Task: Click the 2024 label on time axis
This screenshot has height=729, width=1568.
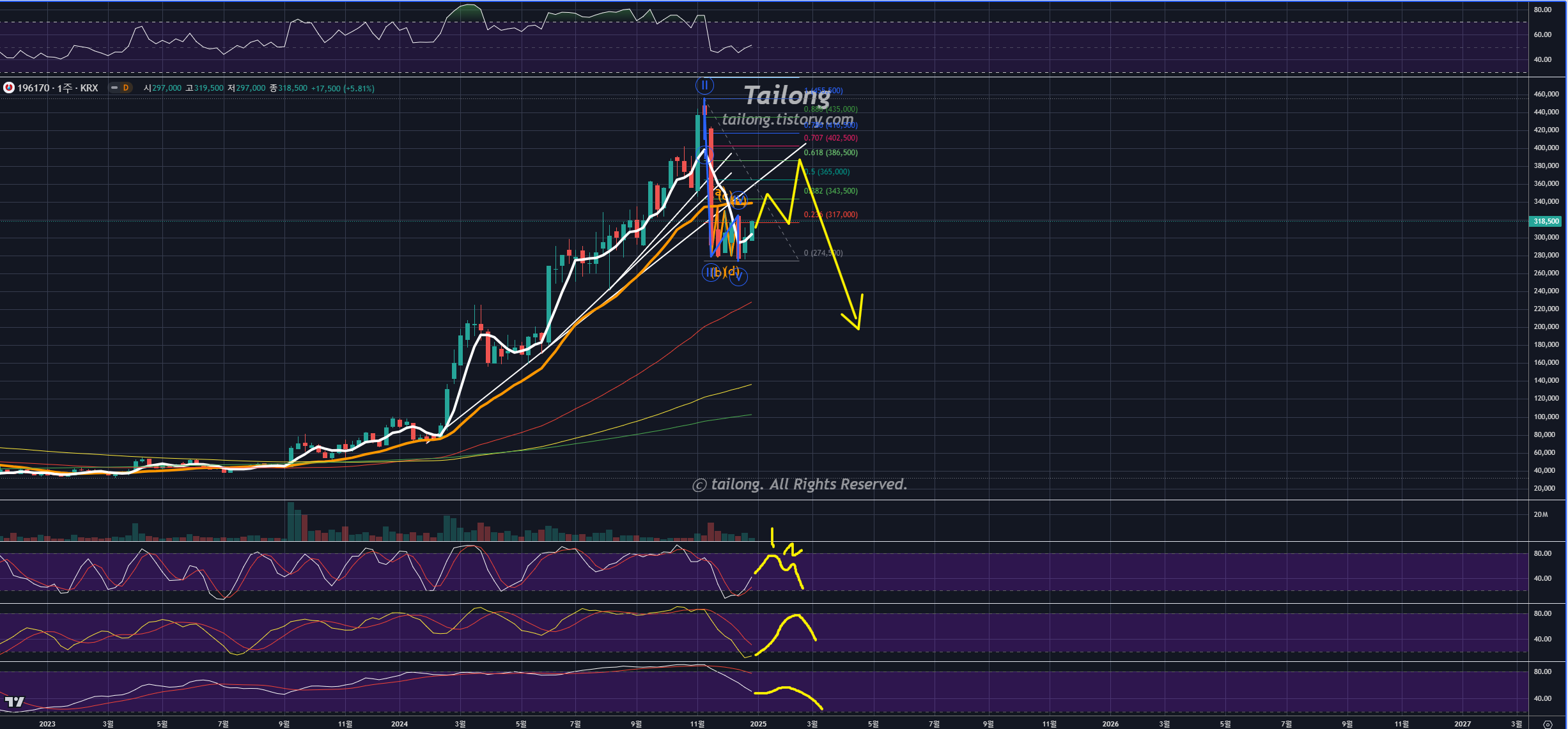Action: pos(400,724)
